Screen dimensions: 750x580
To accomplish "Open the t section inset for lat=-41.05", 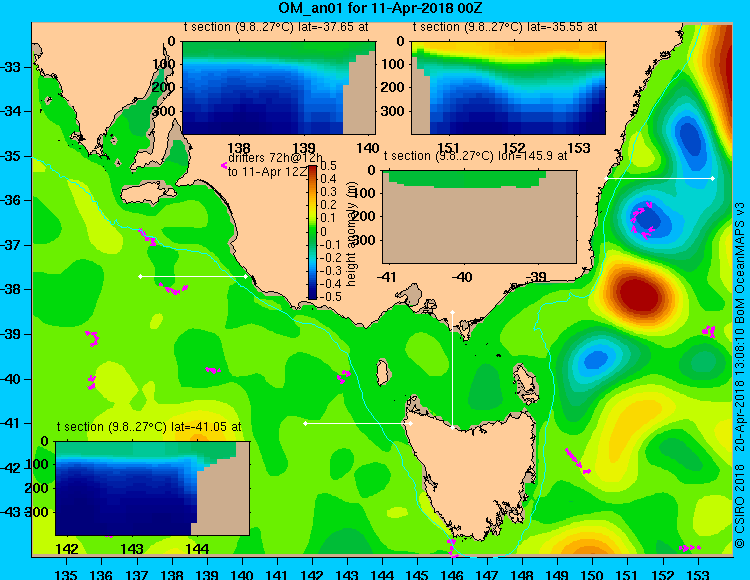I will coord(152,488).
